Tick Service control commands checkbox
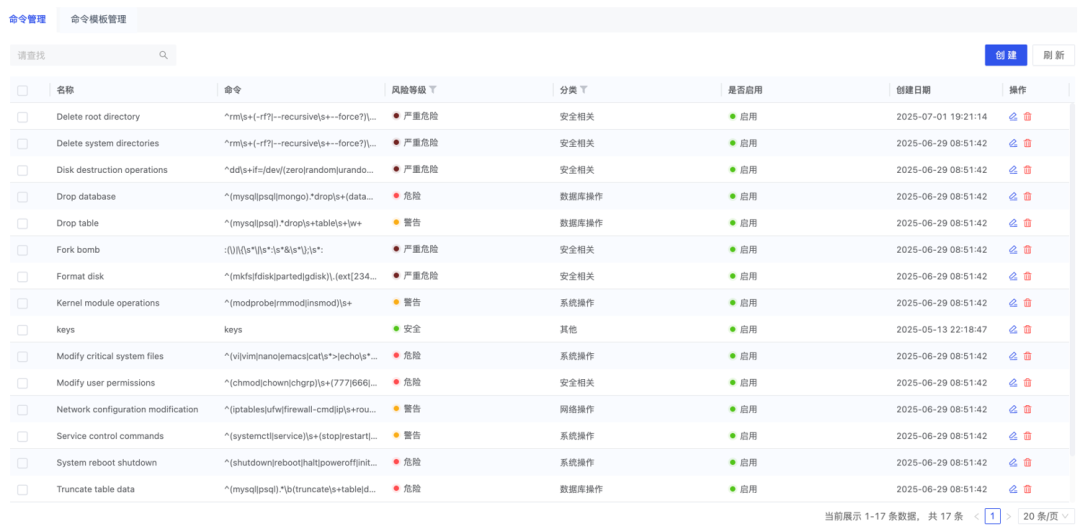This screenshot has width=1080, height=529. click(23, 437)
